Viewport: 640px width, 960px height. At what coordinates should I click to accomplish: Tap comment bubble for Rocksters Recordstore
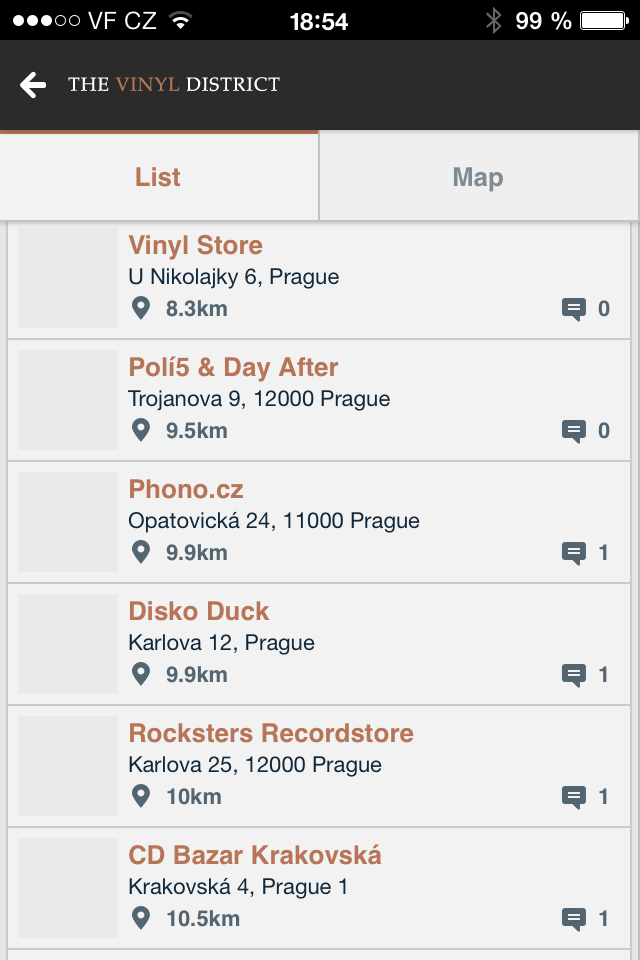pos(573,797)
